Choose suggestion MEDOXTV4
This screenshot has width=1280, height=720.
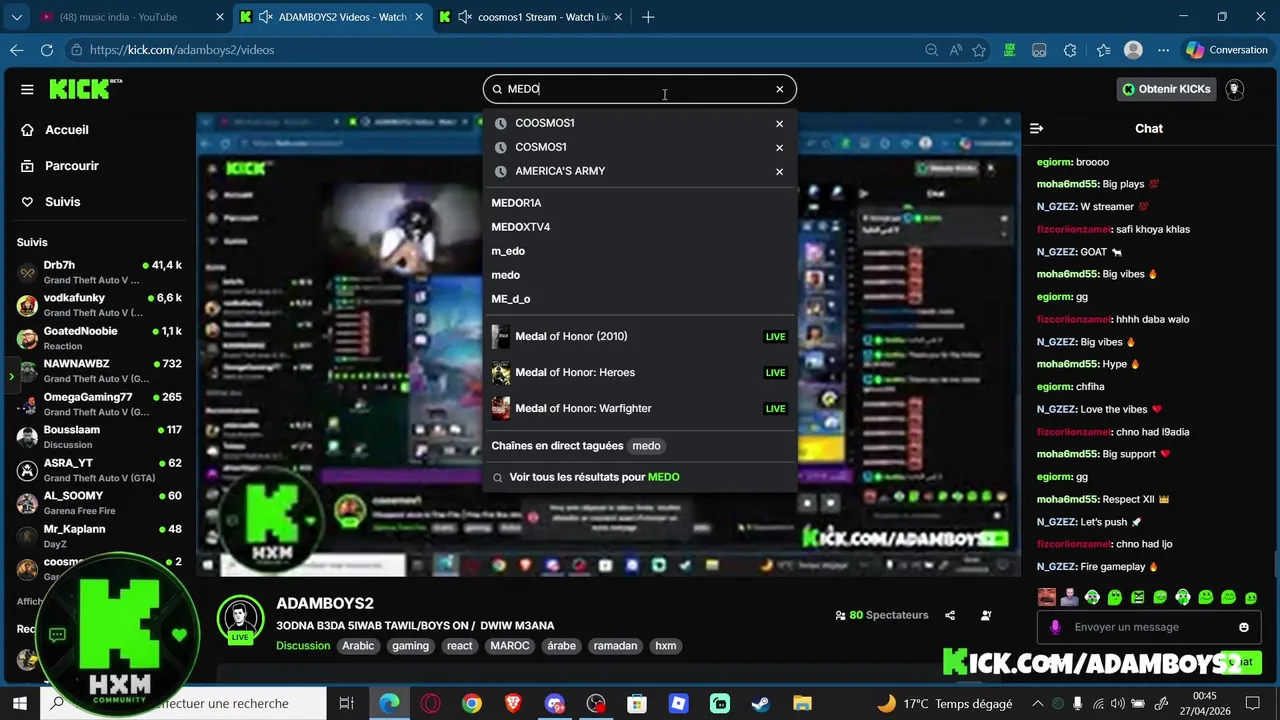point(520,227)
